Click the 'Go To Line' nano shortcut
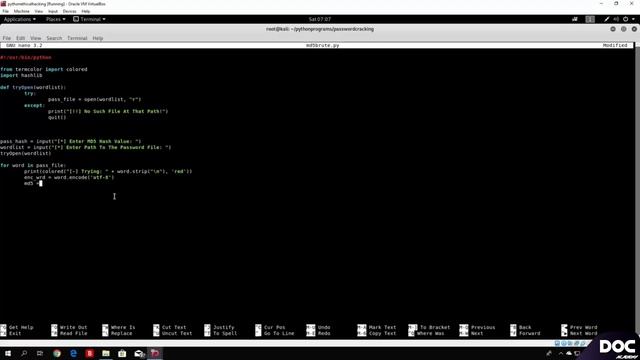640x360 pixels. click(275, 333)
